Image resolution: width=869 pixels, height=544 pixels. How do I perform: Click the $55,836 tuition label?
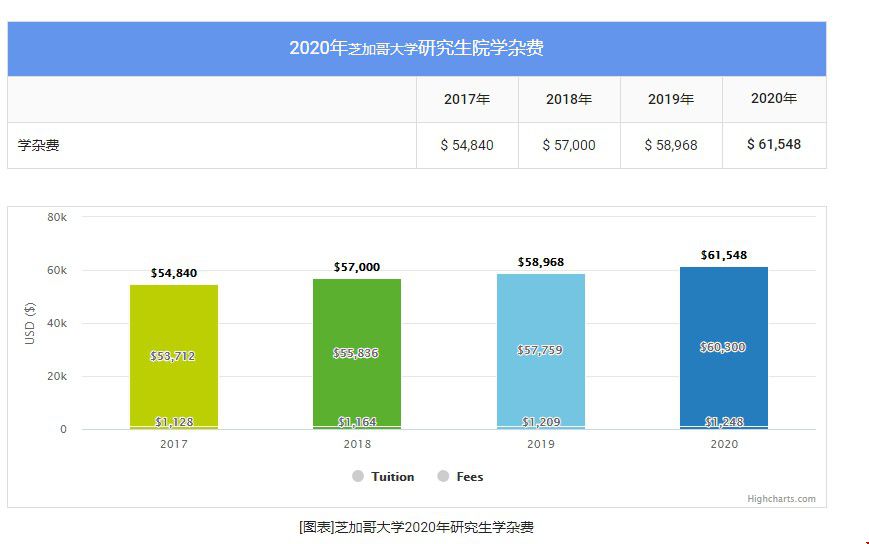coord(355,353)
